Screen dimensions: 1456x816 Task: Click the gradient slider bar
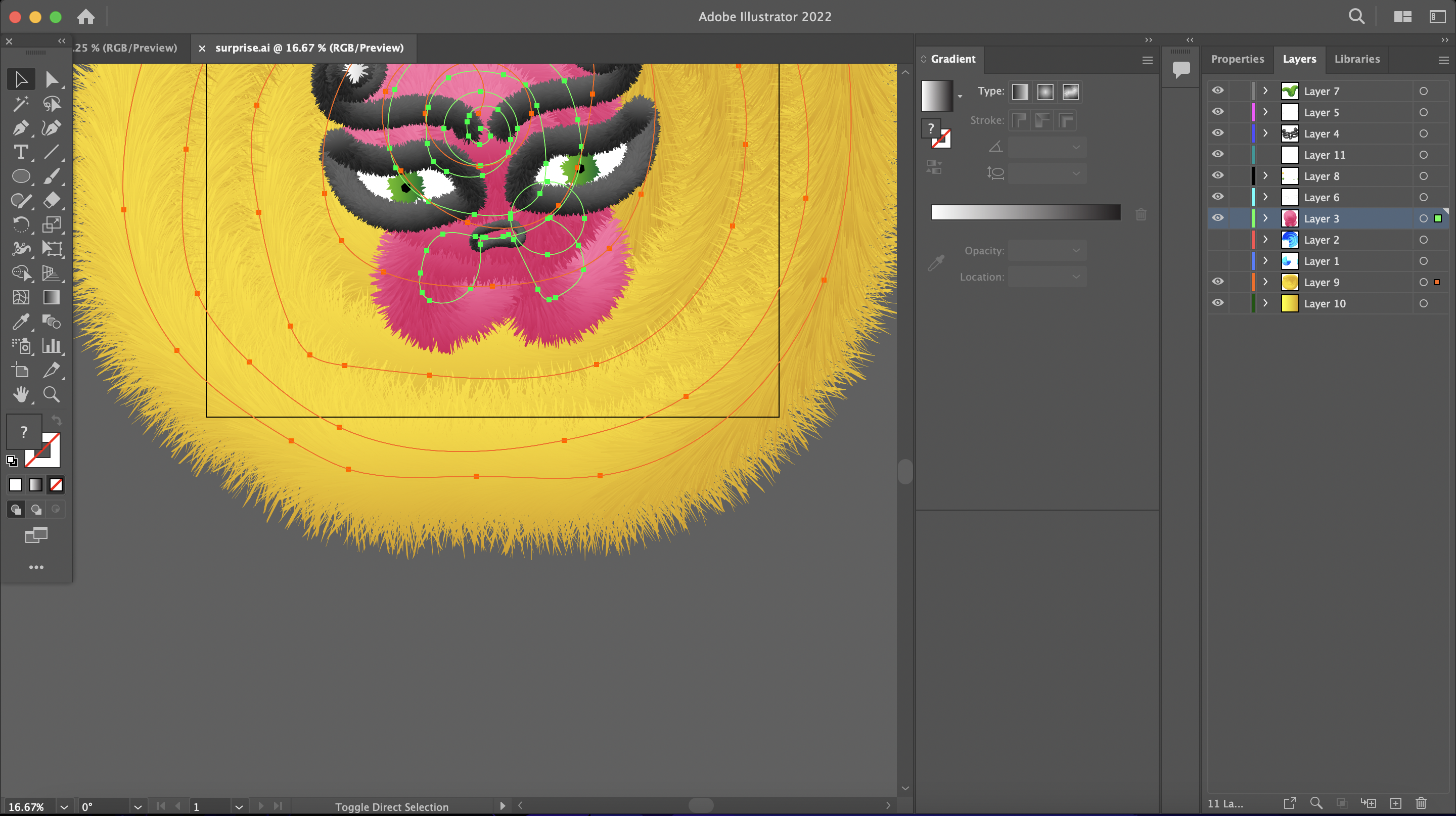[x=1025, y=212]
